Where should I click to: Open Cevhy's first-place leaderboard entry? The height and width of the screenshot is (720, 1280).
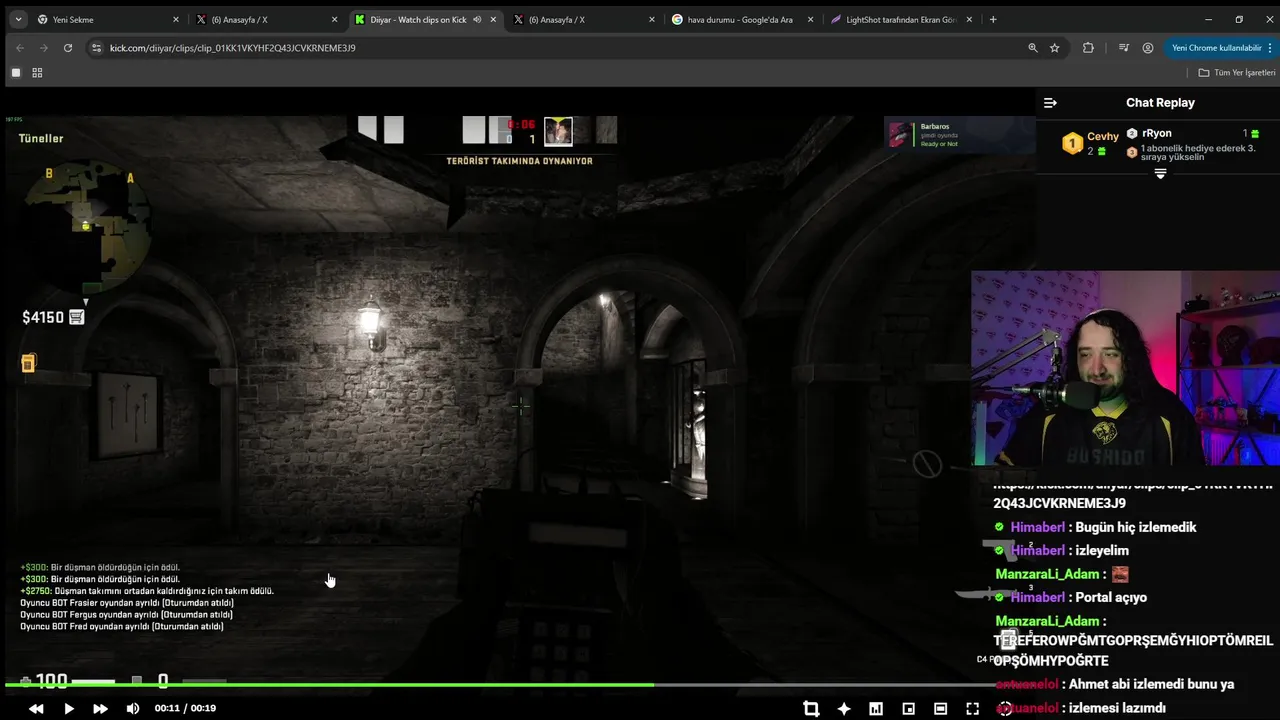tap(1090, 143)
